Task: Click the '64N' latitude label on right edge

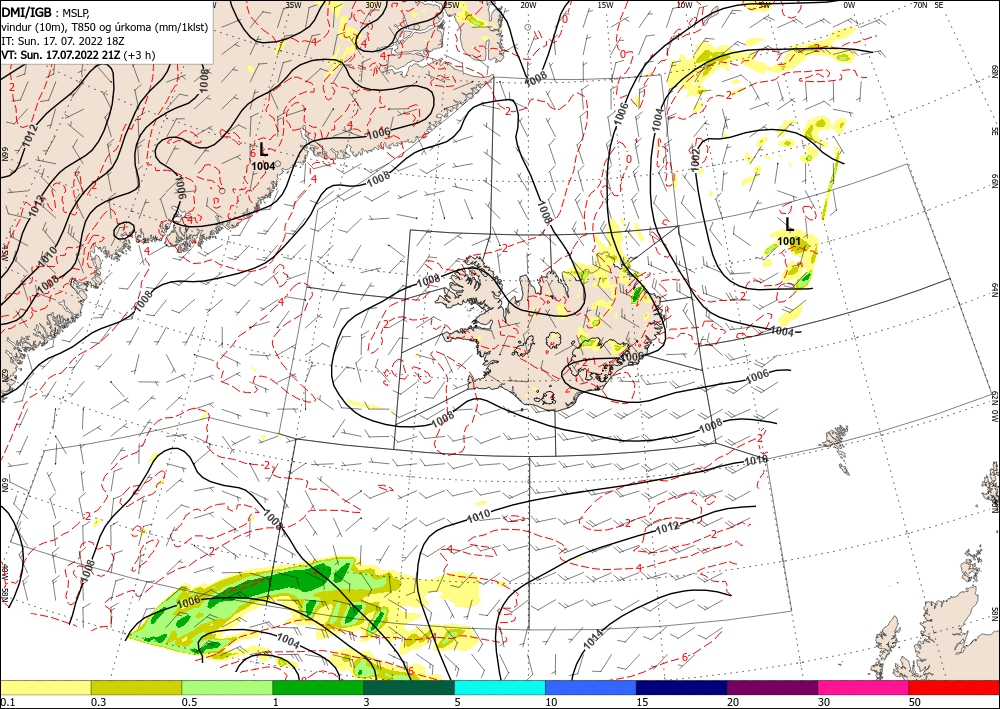Action: [x=995, y=290]
